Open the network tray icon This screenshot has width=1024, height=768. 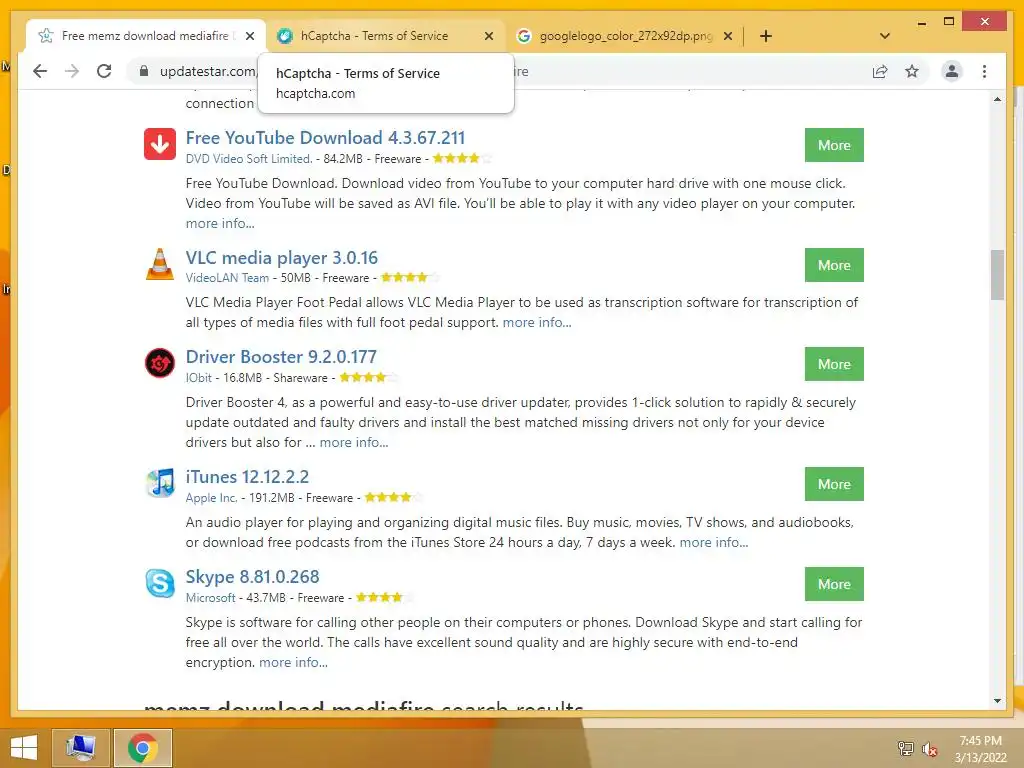coord(905,748)
